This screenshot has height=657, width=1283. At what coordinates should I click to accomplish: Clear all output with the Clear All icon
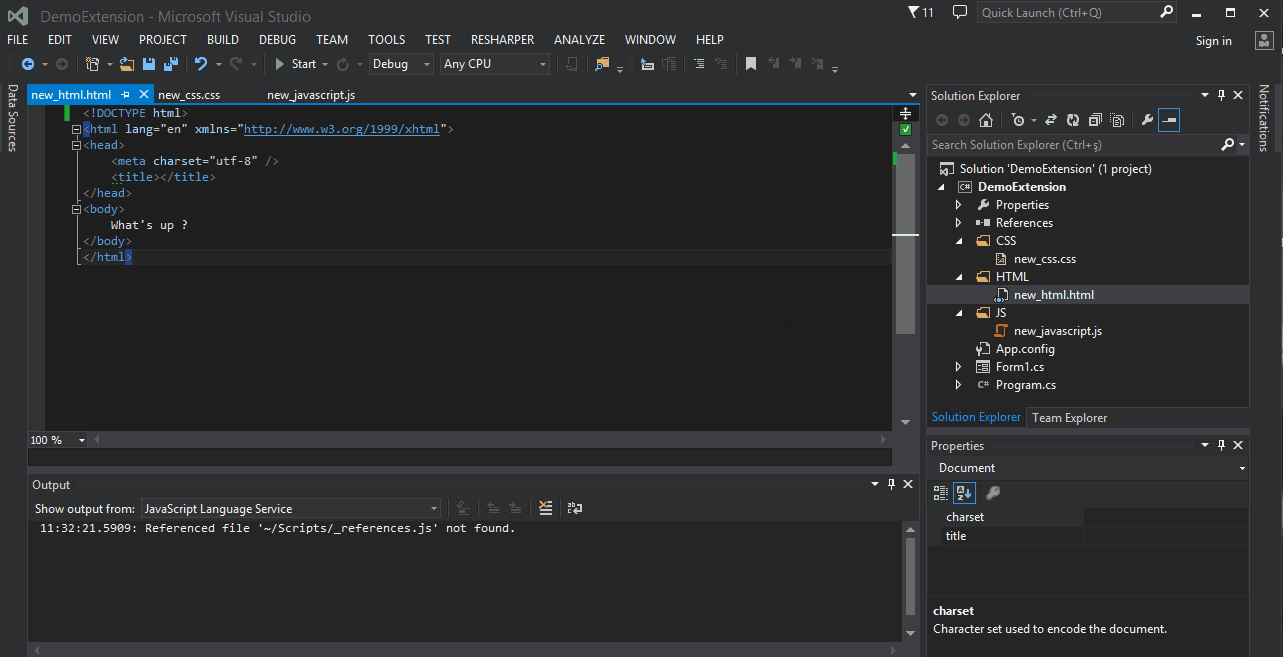545,508
